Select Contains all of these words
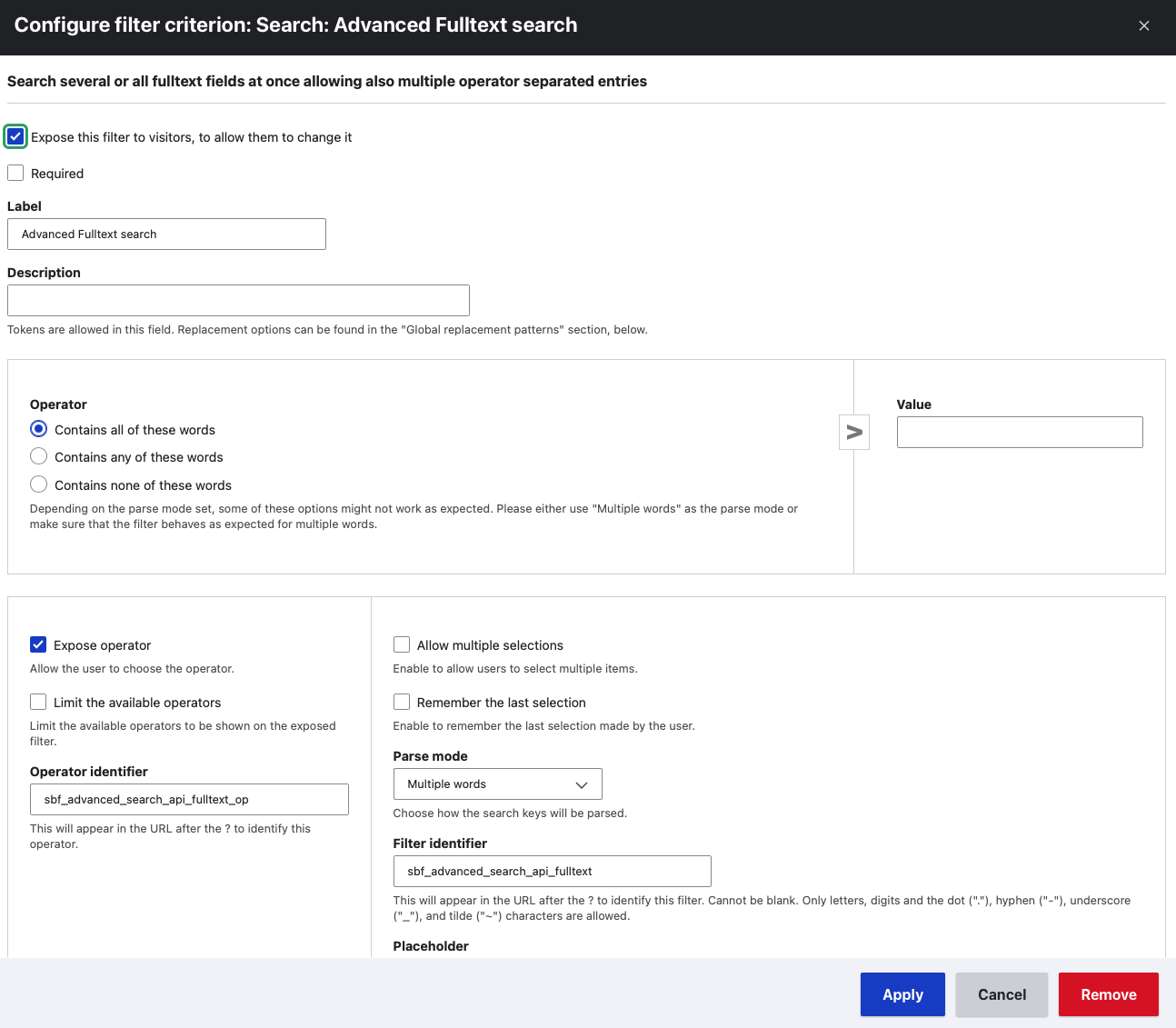The width and height of the screenshot is (1176, 1028). click(39, 429)
